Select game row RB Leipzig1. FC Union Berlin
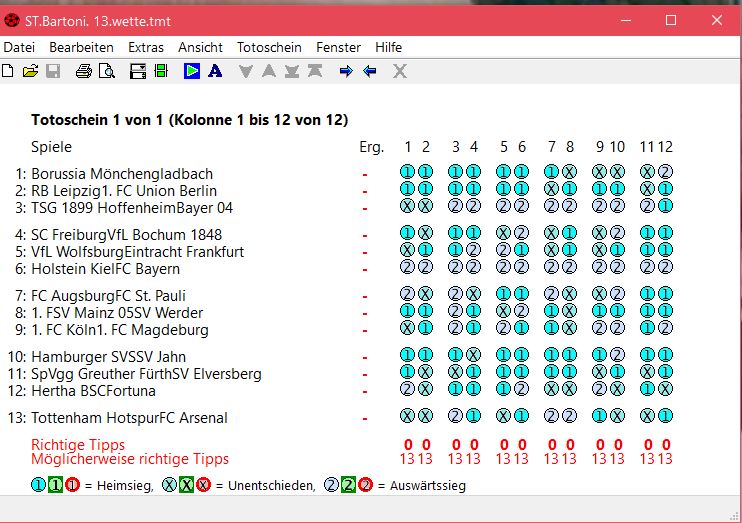 point(124,191)
